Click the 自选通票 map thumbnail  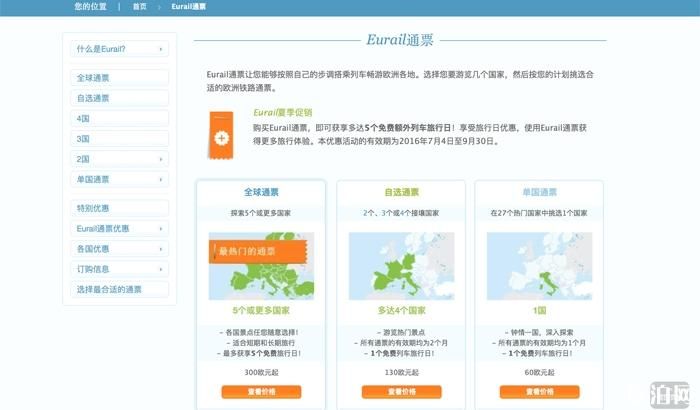point(401,266)
